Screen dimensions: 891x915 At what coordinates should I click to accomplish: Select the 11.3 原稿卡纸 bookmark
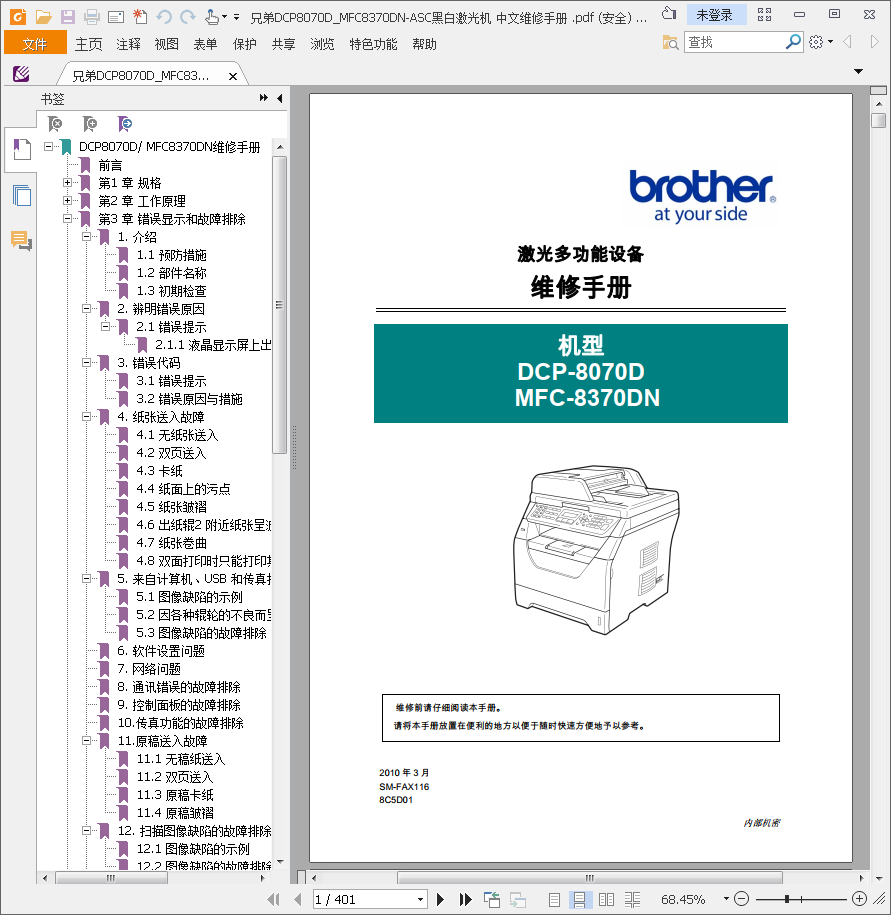pyautogui.click(x=175, y=795)
